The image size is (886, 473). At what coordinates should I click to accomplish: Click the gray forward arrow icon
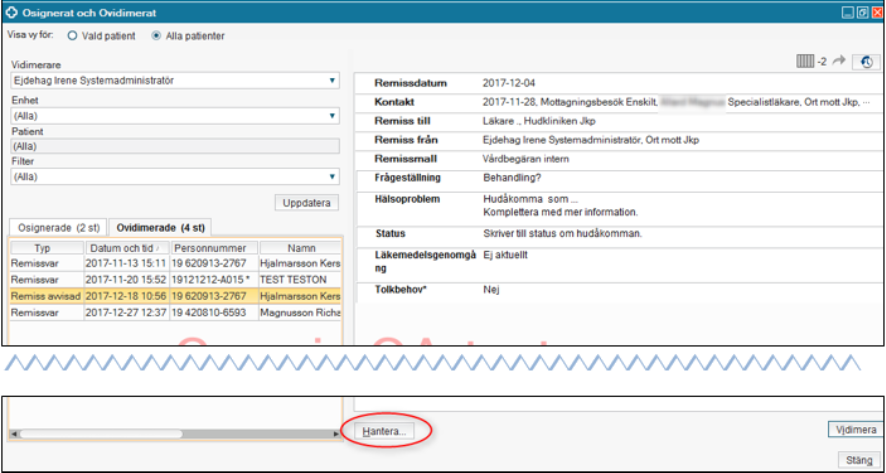(x=836, y=62)
